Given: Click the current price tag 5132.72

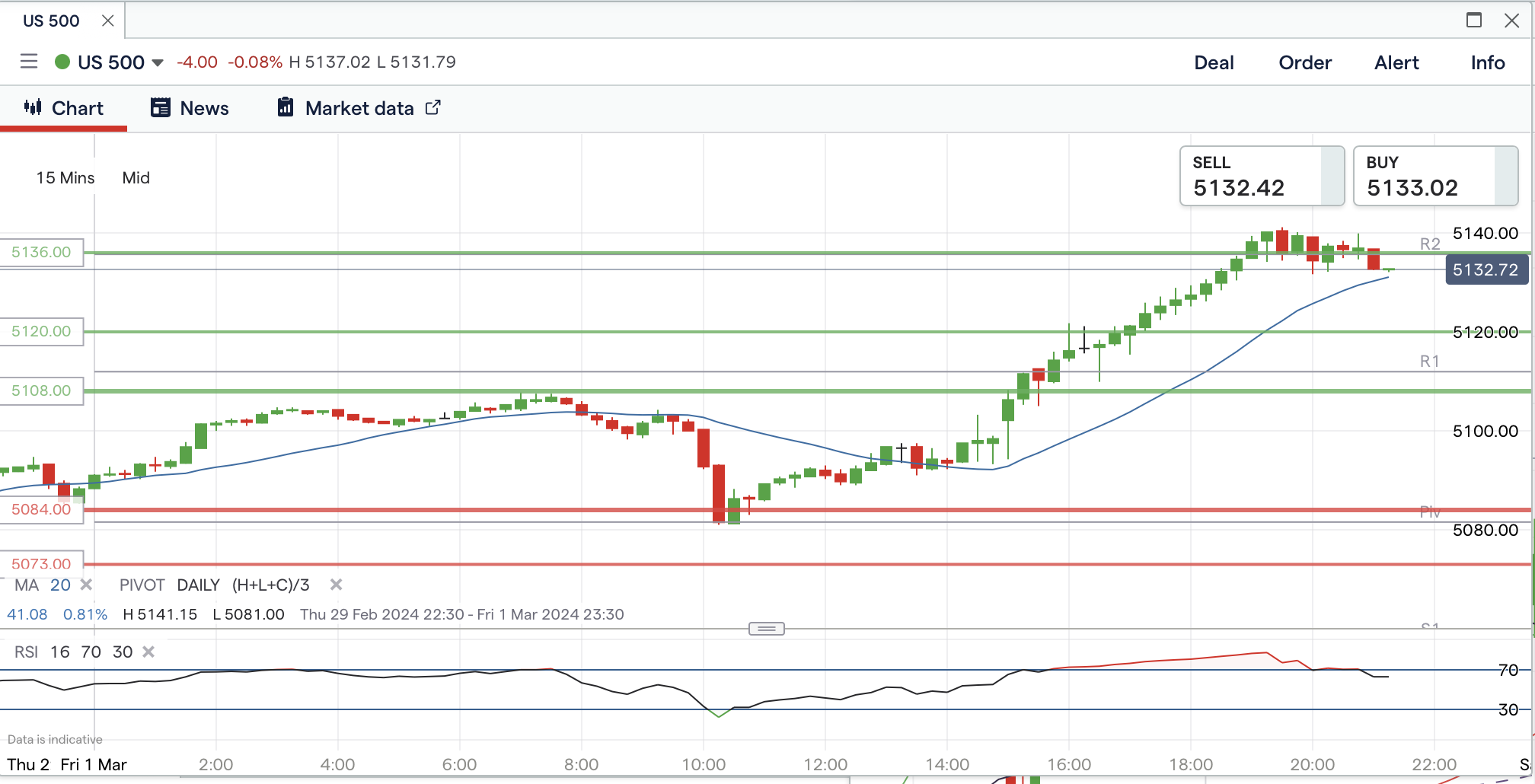Looking at the screenshot, I should pyautogui.click(x=1486, y=269).
